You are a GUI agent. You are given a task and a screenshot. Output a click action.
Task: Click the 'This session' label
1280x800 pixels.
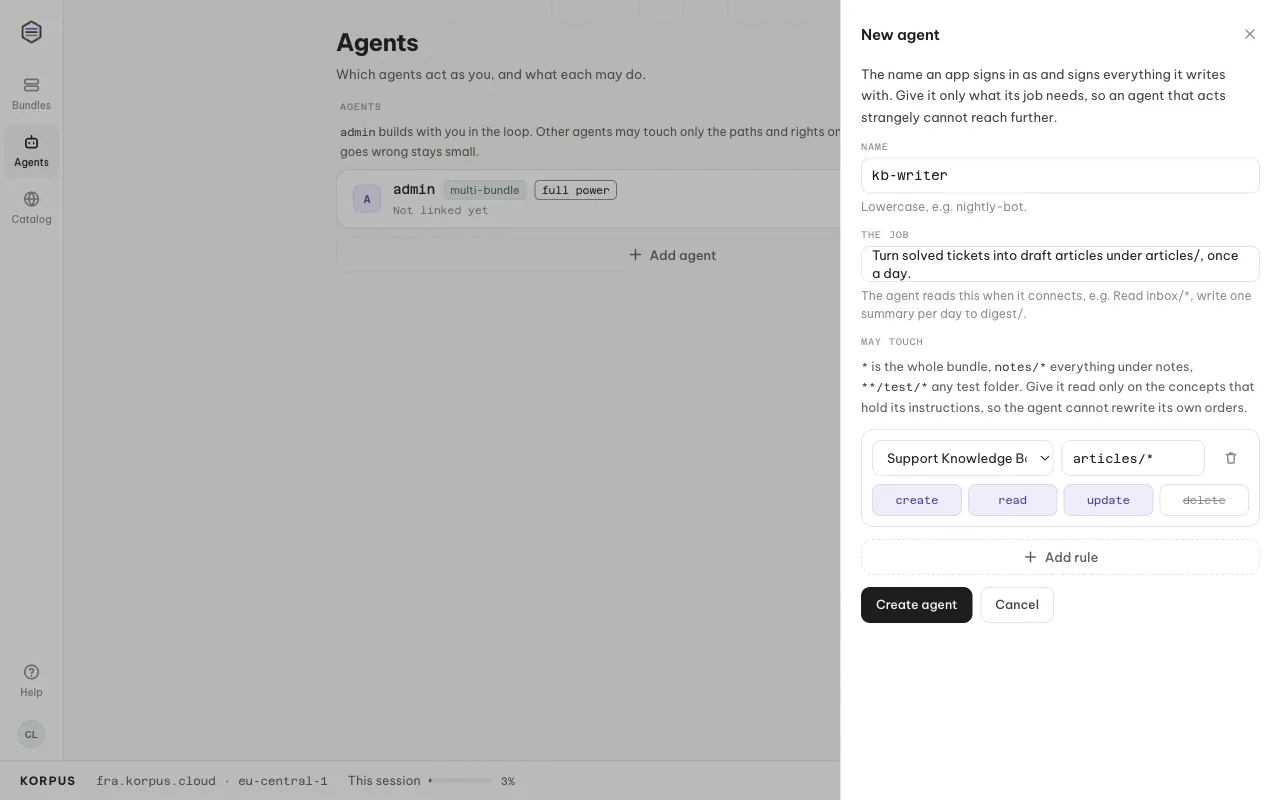point(384,781)
